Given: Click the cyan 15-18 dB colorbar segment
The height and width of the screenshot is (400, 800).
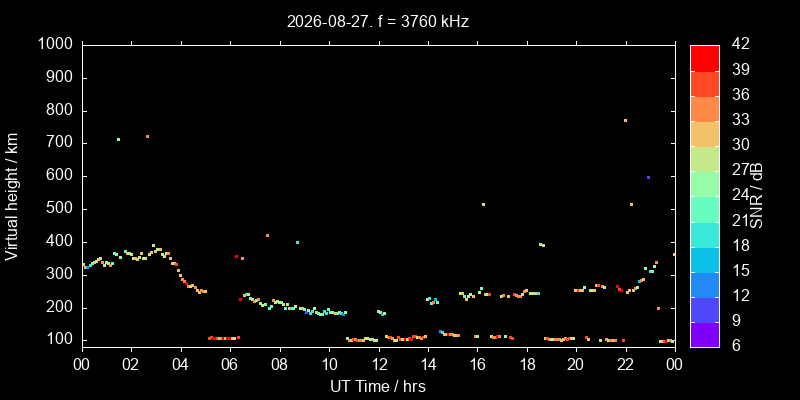Looking at the screenshot, I should [x=705, y=259].
